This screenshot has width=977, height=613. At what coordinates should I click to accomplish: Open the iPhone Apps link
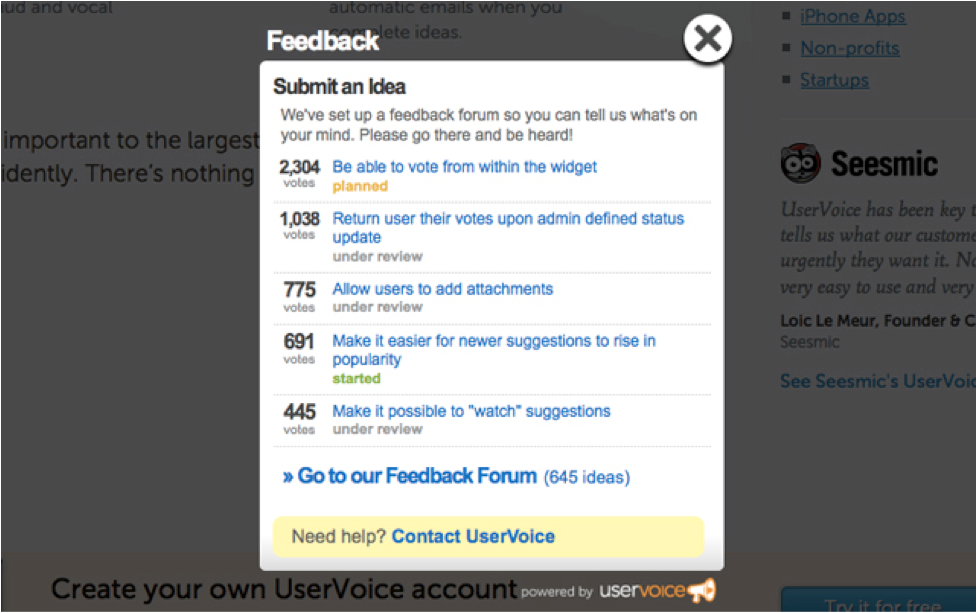[852, 16]
